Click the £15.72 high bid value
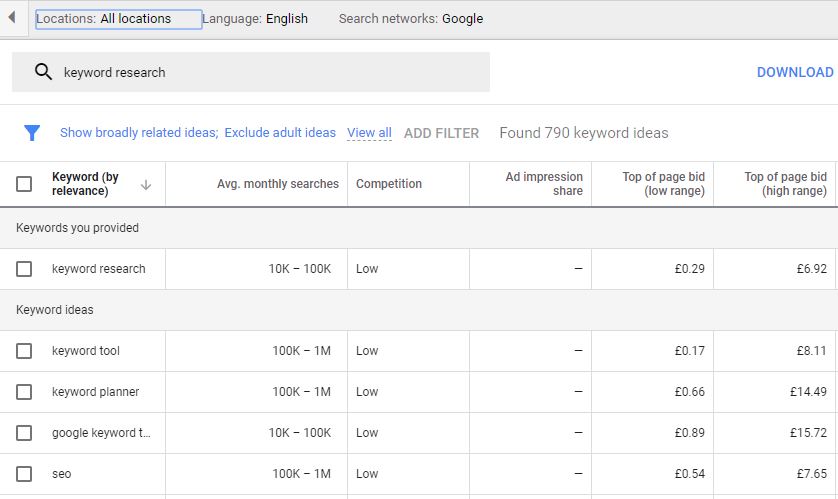 808,433
